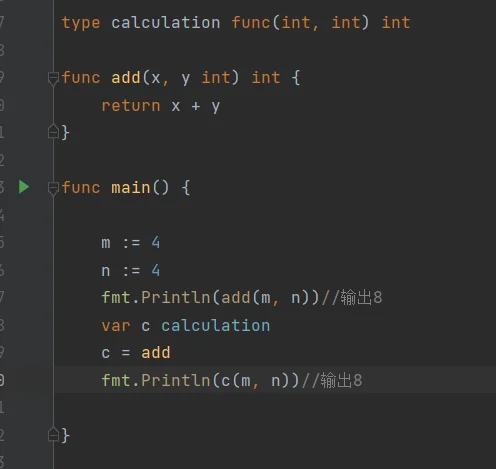Click the empty line above closing brace

(x=275, y=407)
